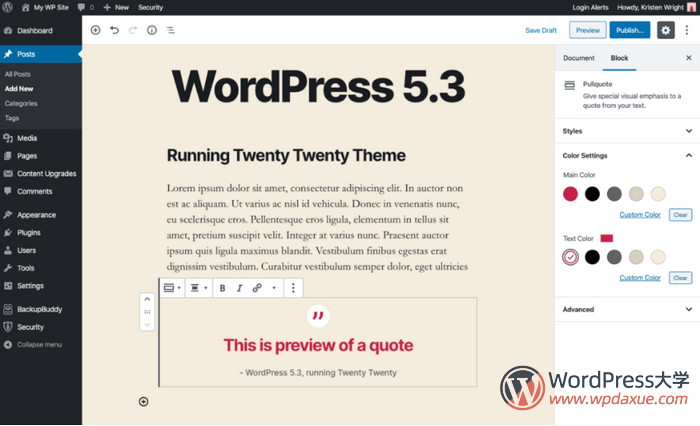The height and width of the screenshot is (426, 700).
Task: Open the New content menu
Action: [116, 7]
